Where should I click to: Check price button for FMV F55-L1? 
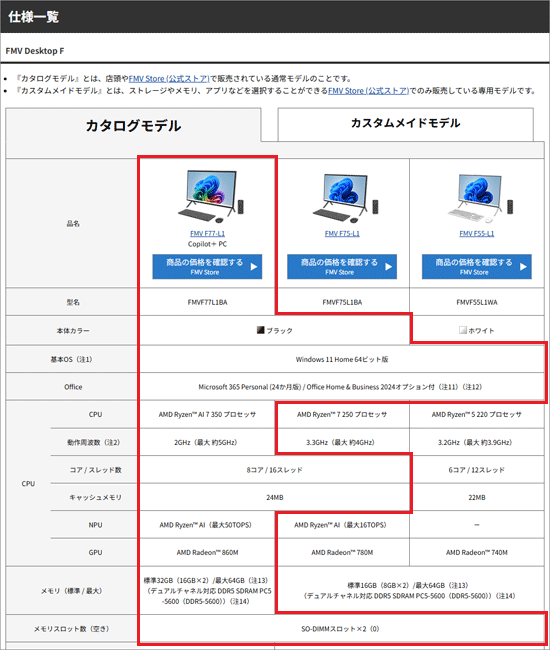pyautogui.click(x=477, y=267)
